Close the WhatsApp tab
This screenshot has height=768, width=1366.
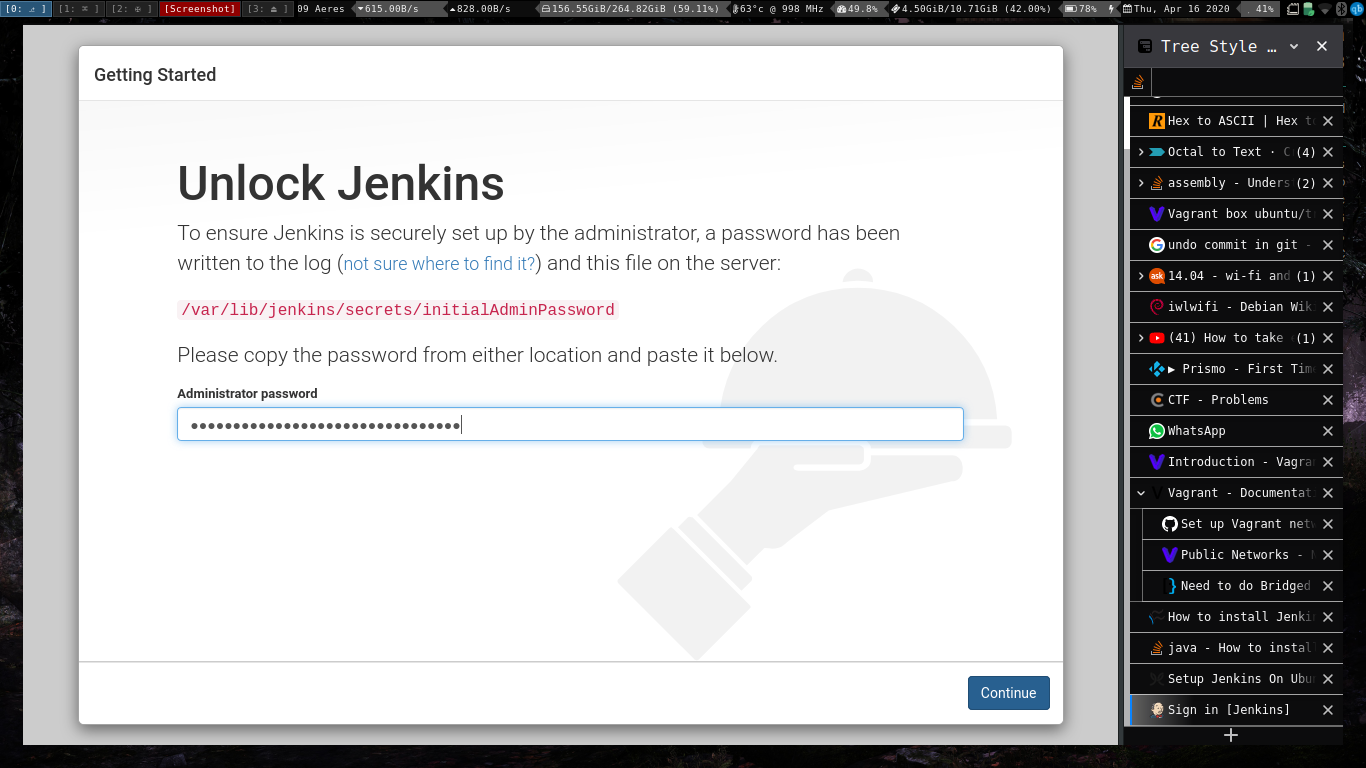[x=1328, y=431]
